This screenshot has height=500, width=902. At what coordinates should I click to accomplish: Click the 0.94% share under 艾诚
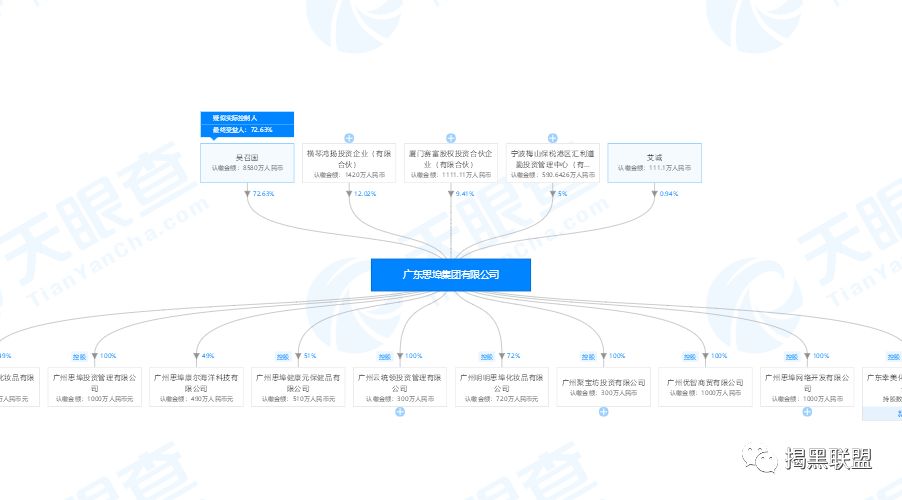click(669, 194)
